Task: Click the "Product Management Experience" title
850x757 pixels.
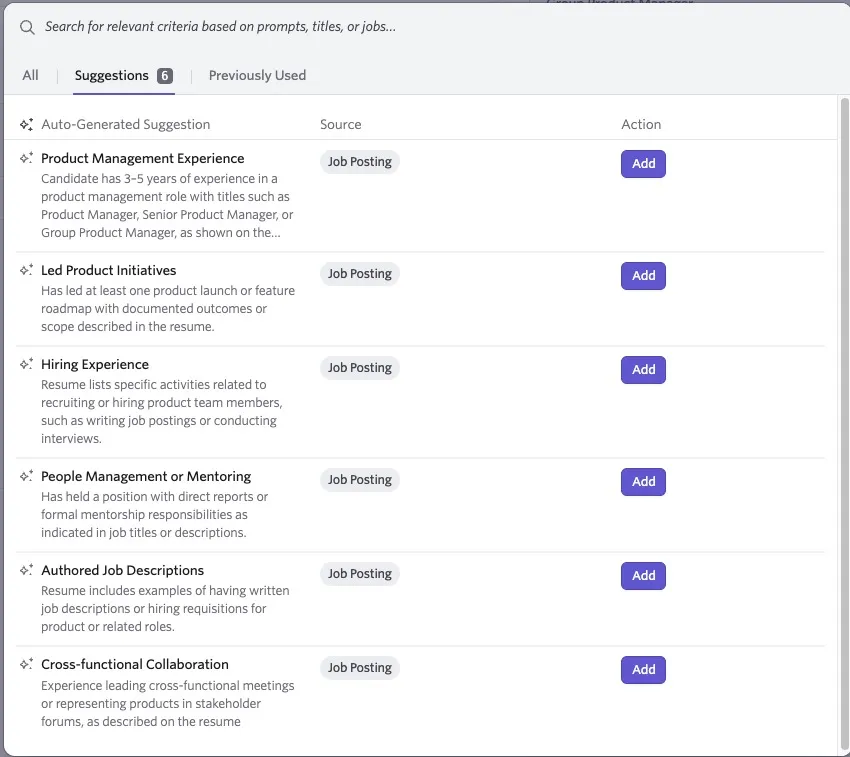Action: coord(143,158)
